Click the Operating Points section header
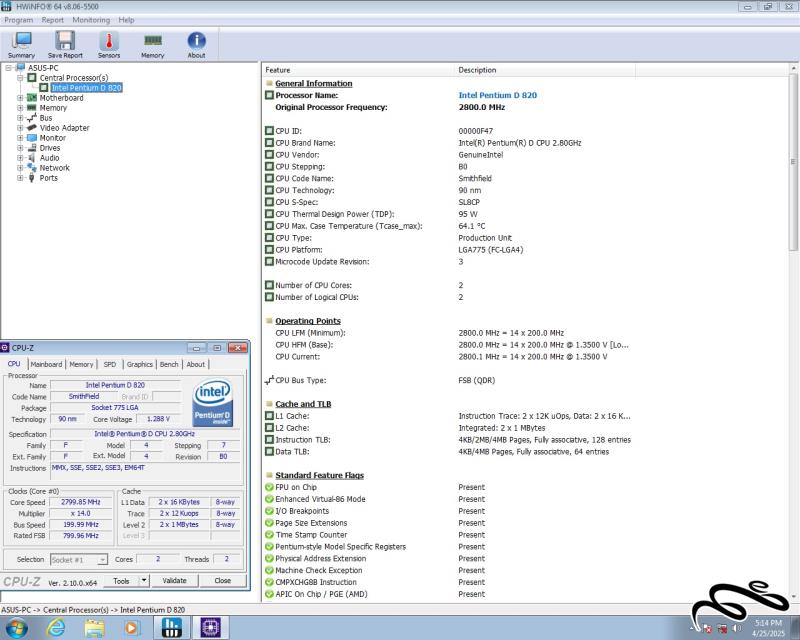 [308, 321]
